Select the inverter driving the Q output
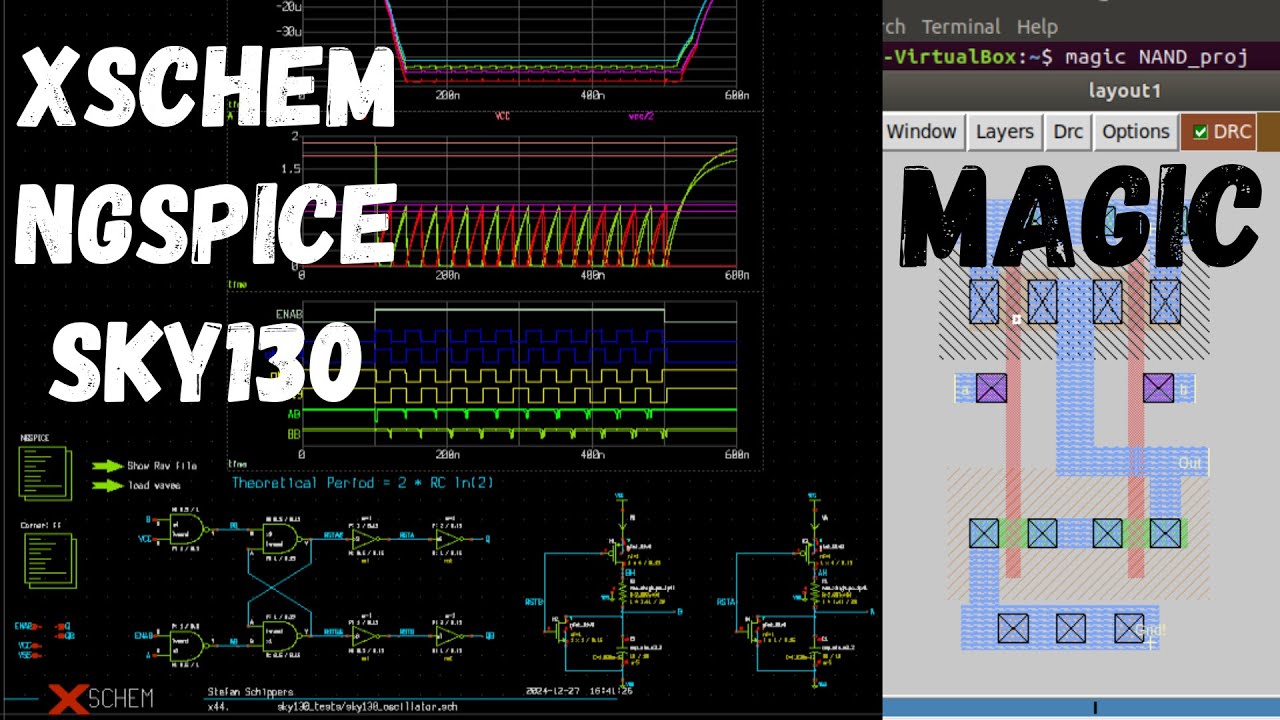This screenshot has height=720, width=1280. click(x=448, y=539)
